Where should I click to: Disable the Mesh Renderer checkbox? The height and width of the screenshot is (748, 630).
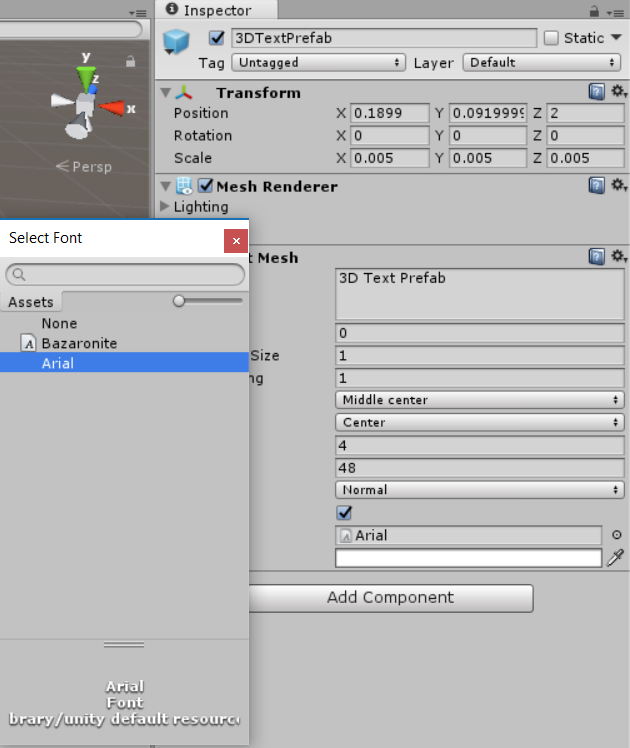206,186
